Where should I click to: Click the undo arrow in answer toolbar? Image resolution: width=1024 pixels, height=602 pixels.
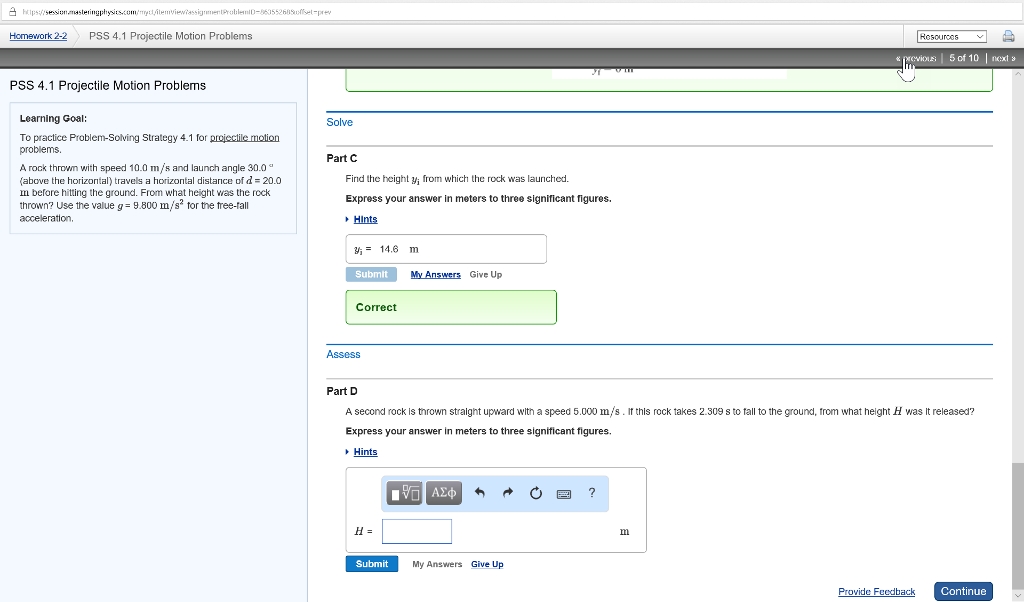(479, 493)
